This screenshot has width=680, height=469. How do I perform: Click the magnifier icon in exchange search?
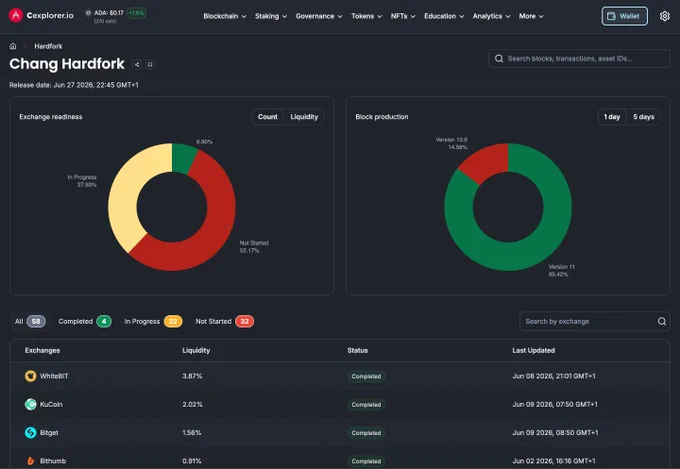click(661, 321)
